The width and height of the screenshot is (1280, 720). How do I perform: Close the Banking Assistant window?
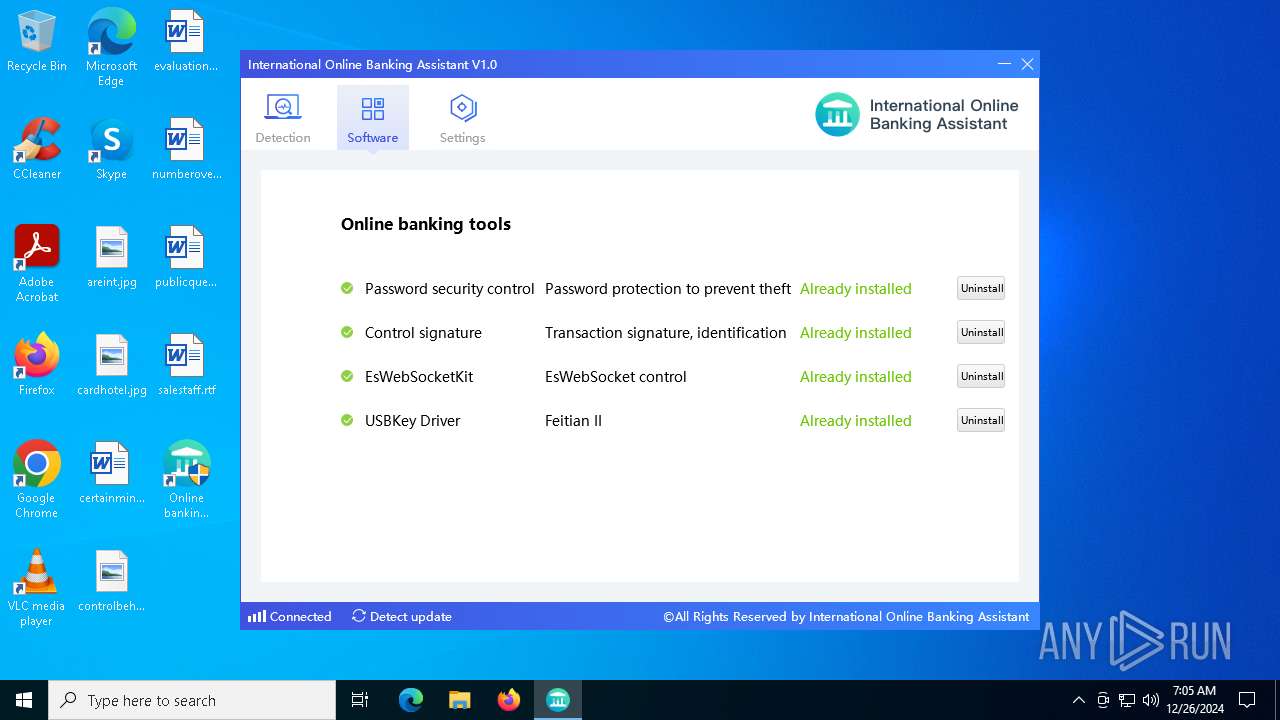(x=1027, y=64)
